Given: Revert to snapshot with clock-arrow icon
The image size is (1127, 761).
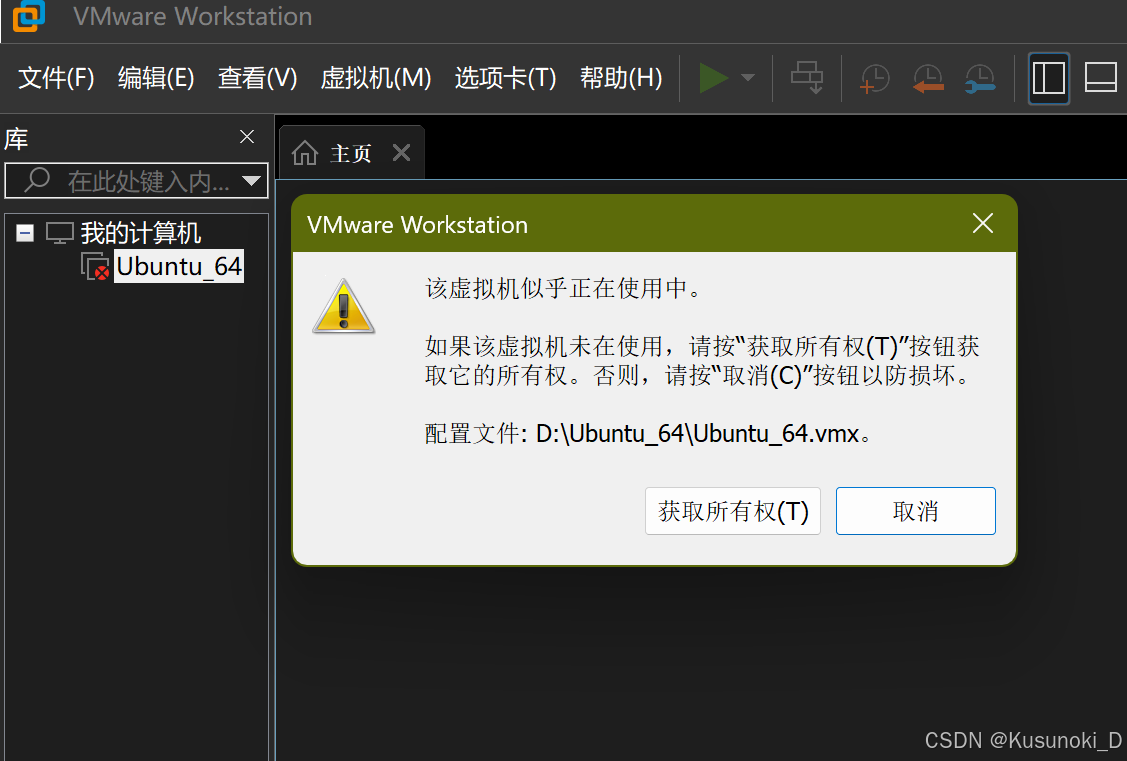Looking at the screenshot, I should point(928,78).
